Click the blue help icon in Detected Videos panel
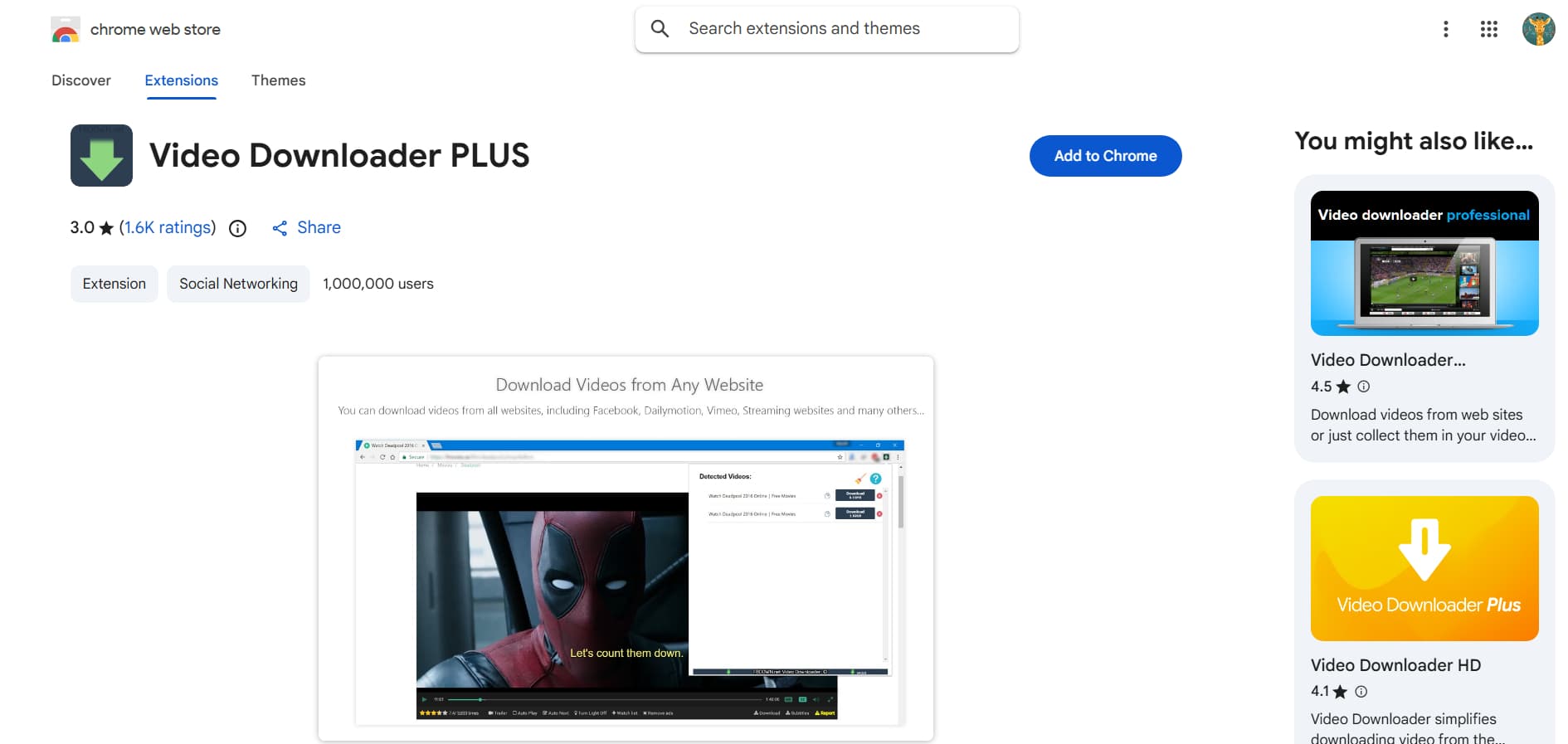 point(875,479)
